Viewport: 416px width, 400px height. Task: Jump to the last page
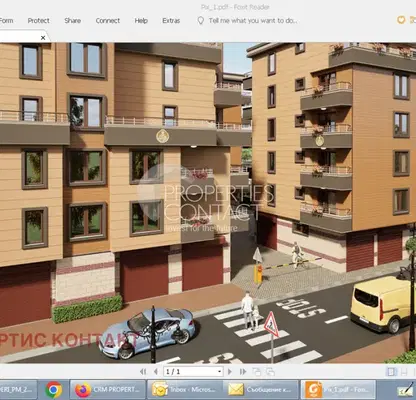243,371
